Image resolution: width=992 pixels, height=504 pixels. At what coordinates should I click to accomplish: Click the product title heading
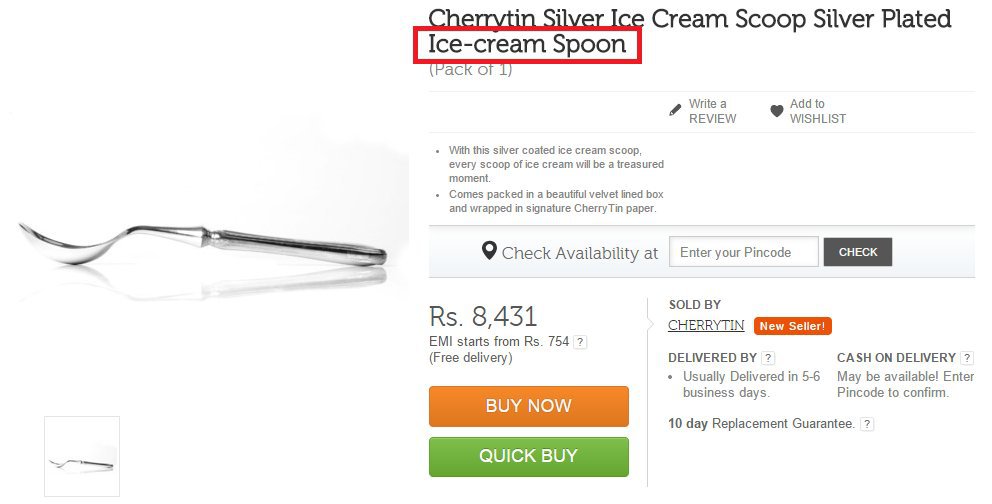690,32
